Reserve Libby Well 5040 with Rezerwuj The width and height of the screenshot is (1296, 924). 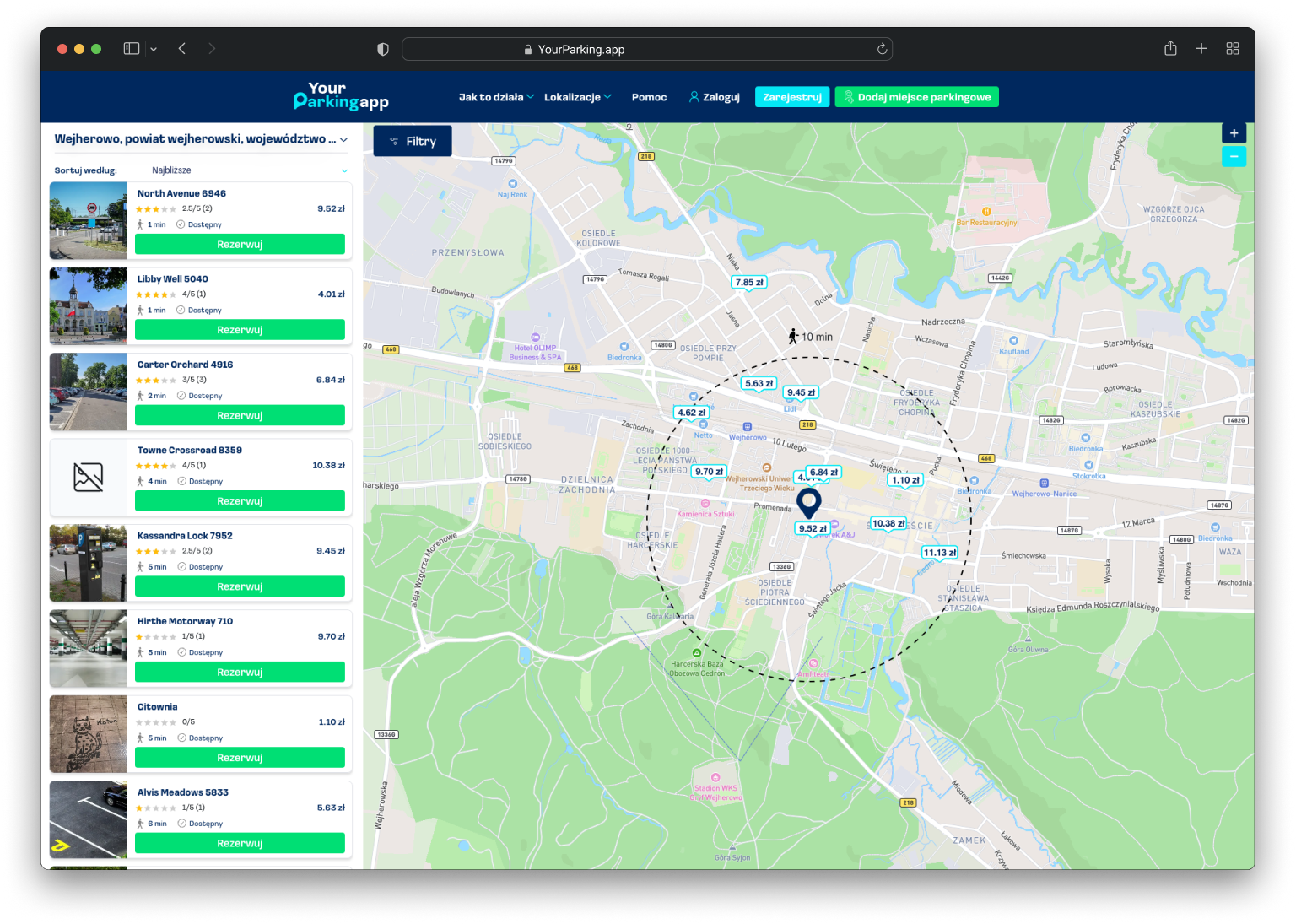(240, 330)
